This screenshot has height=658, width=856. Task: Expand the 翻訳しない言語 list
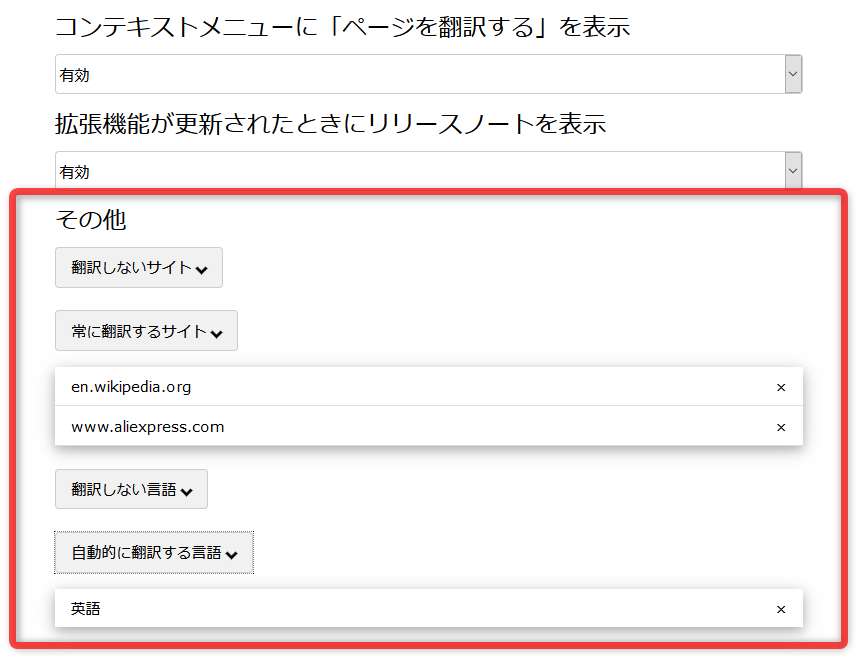131,489
